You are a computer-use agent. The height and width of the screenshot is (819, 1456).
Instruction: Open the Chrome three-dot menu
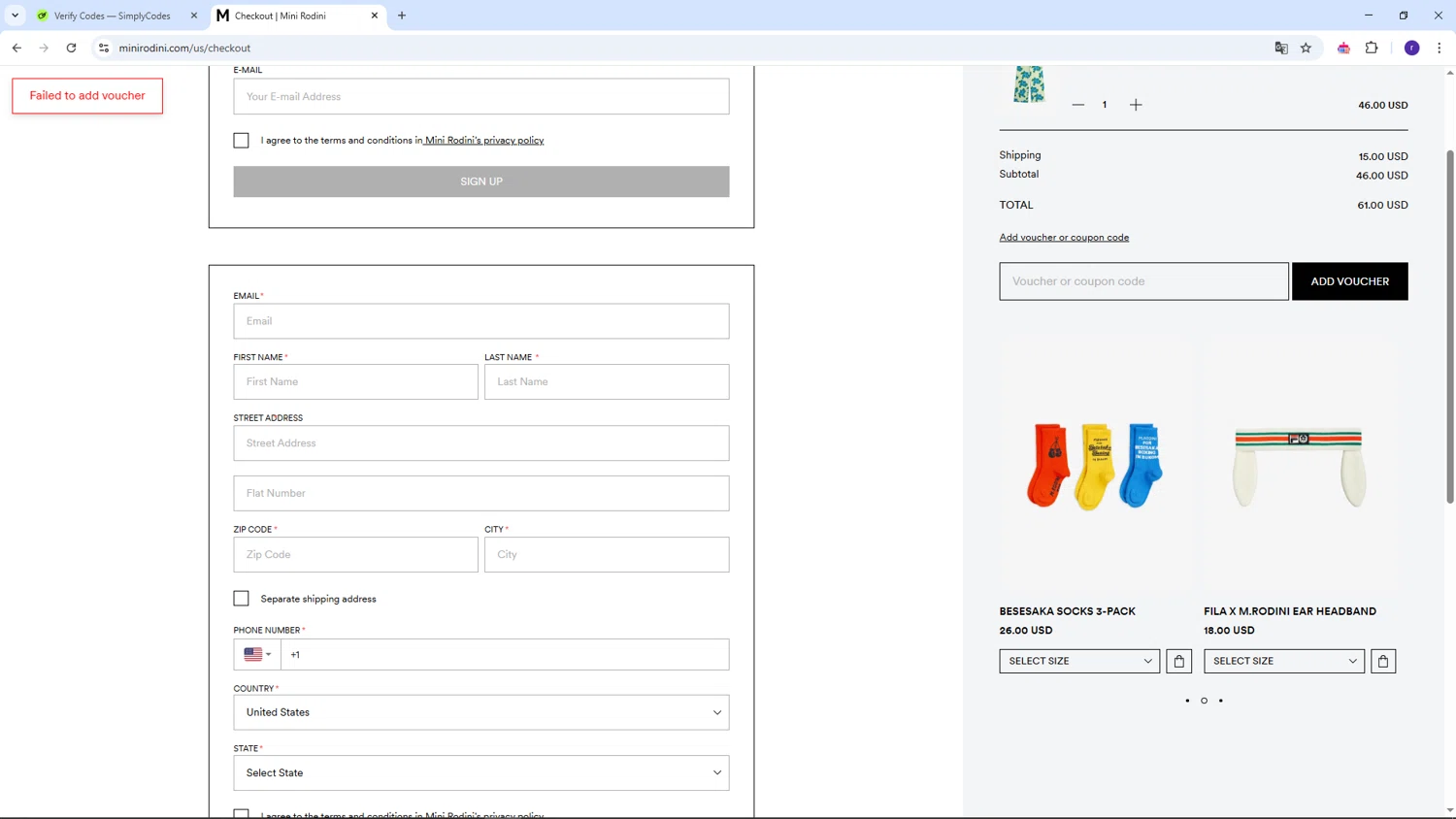[x=1439, y=48]
